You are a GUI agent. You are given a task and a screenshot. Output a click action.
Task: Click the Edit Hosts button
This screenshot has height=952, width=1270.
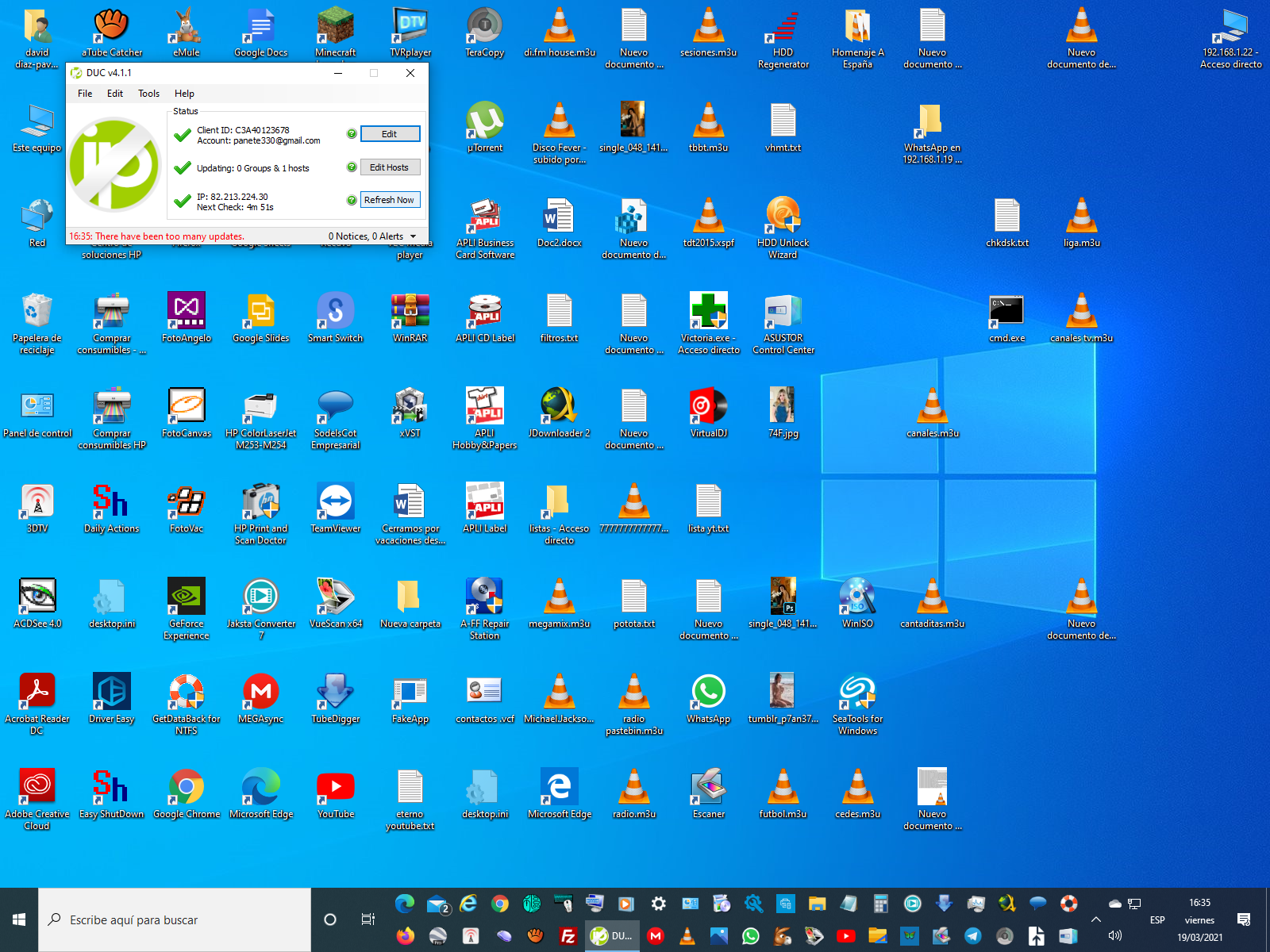coord(389,167)
